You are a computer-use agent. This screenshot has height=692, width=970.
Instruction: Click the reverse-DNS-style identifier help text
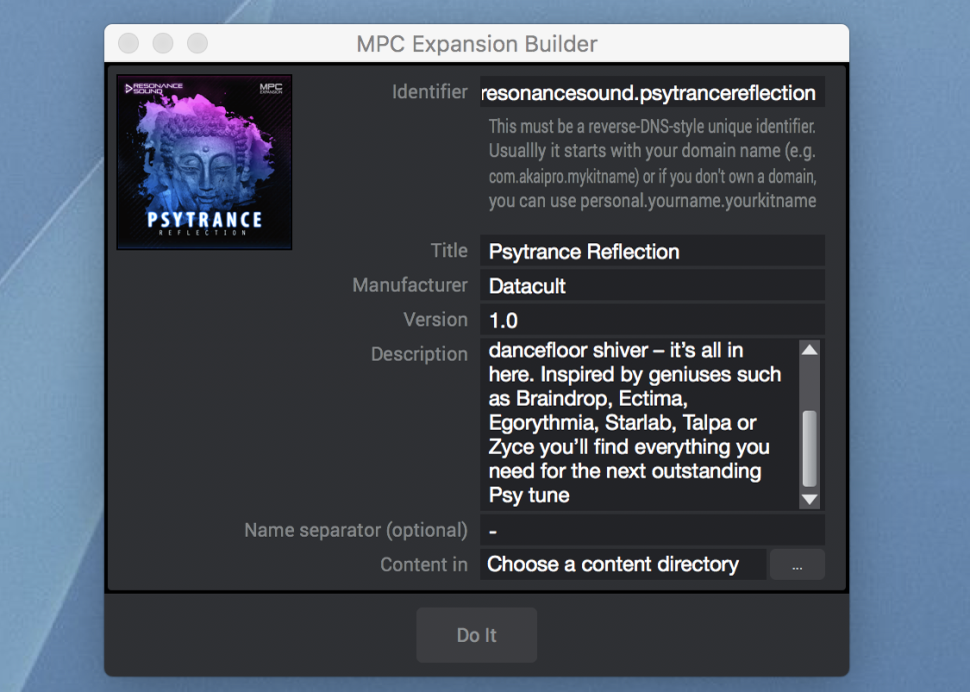(x=653, y=164)
